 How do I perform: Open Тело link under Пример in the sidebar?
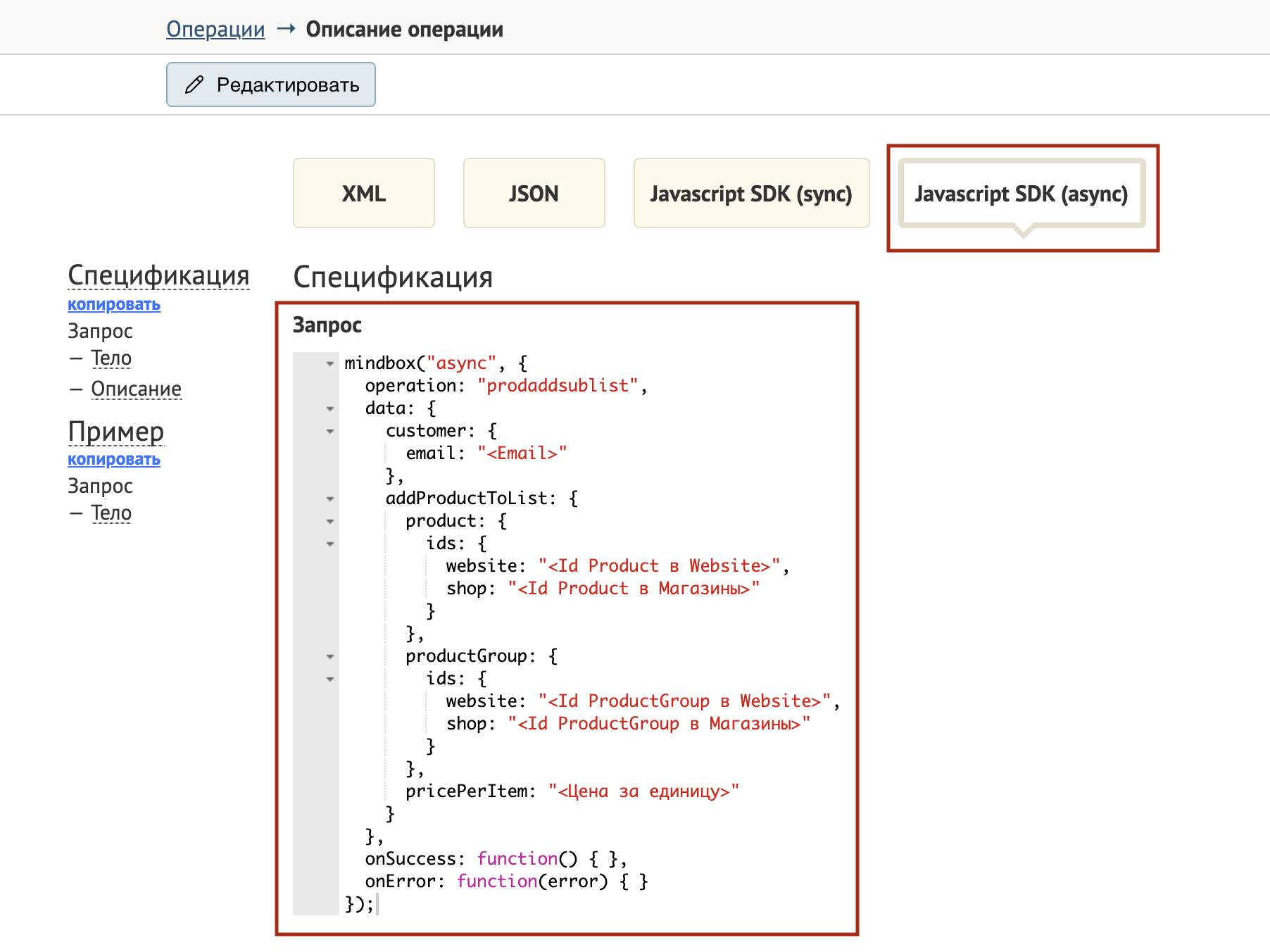(x=111, y=513)
